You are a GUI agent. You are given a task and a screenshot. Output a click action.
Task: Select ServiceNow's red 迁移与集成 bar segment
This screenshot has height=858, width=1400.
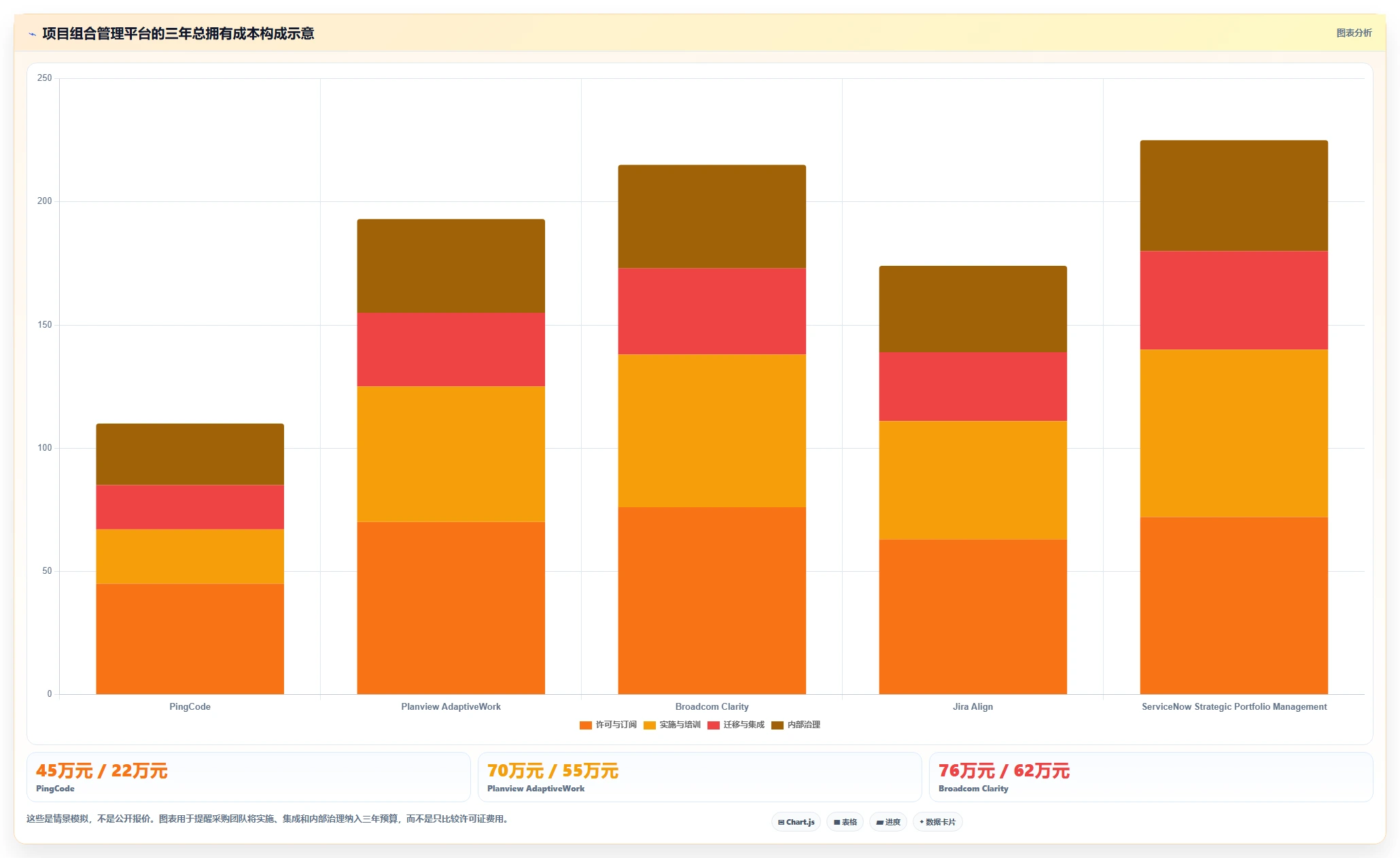coord(1234,300)
